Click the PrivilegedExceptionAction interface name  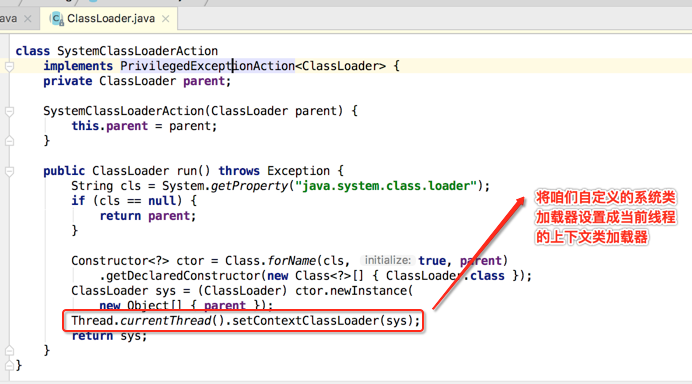click(207, 66)
